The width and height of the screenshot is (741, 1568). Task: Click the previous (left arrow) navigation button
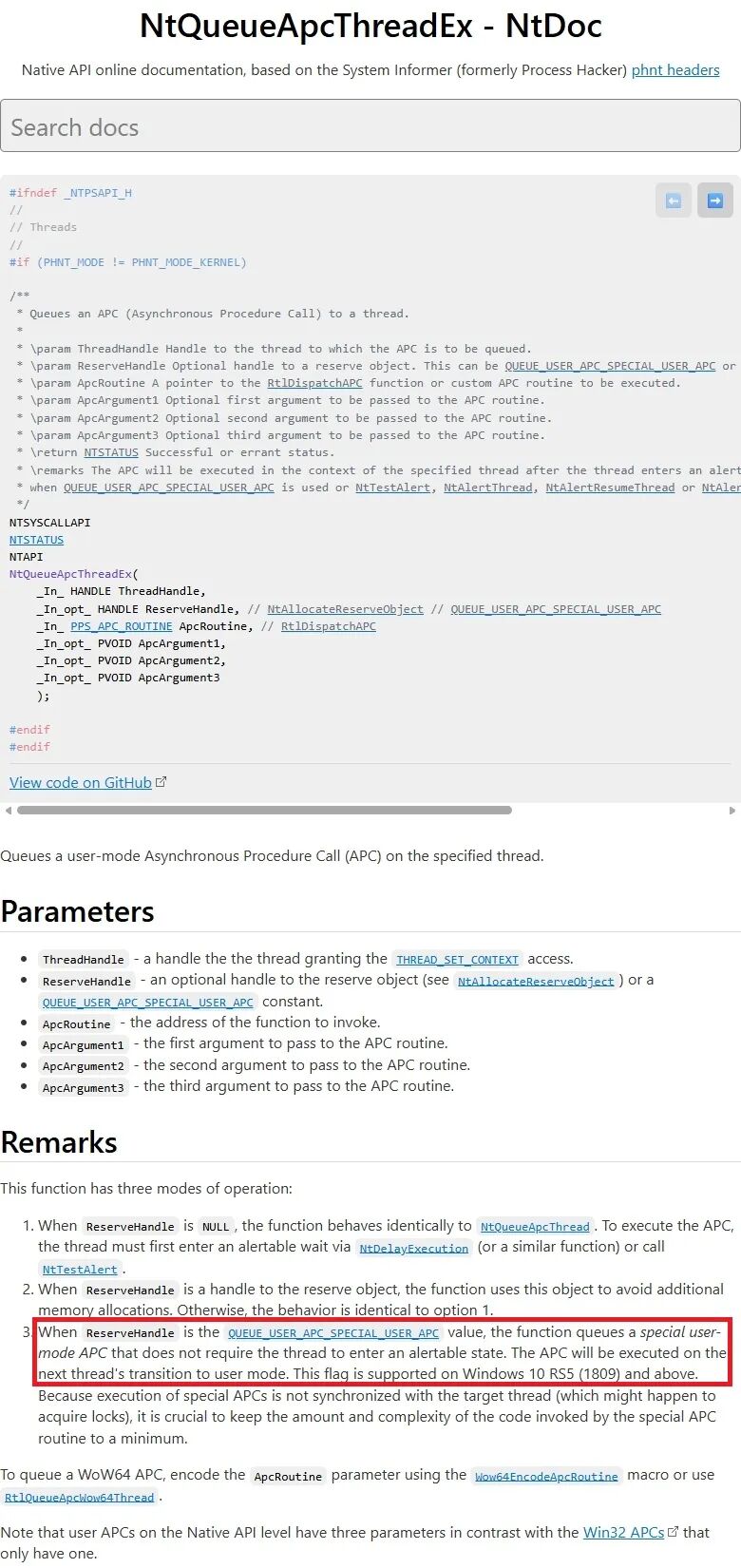tap(673, 201)
